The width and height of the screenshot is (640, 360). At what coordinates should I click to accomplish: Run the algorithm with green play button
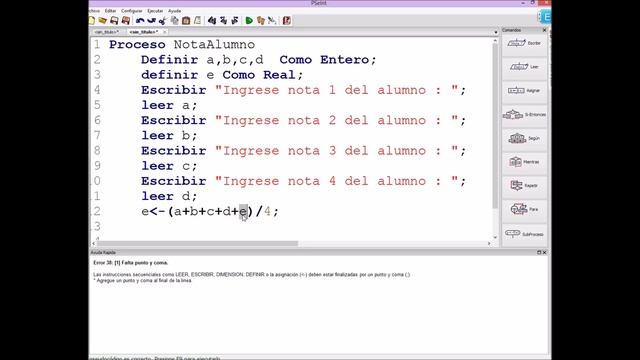pos(249,20)
